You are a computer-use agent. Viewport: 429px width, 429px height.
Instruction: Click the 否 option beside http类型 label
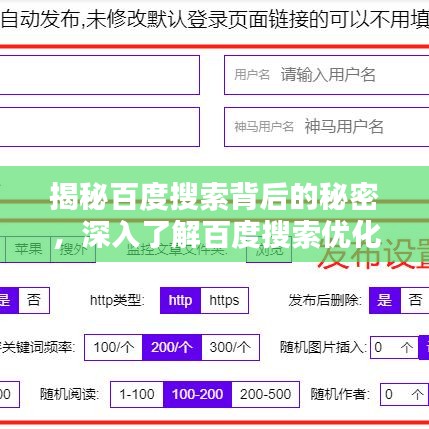click(34, 300)
